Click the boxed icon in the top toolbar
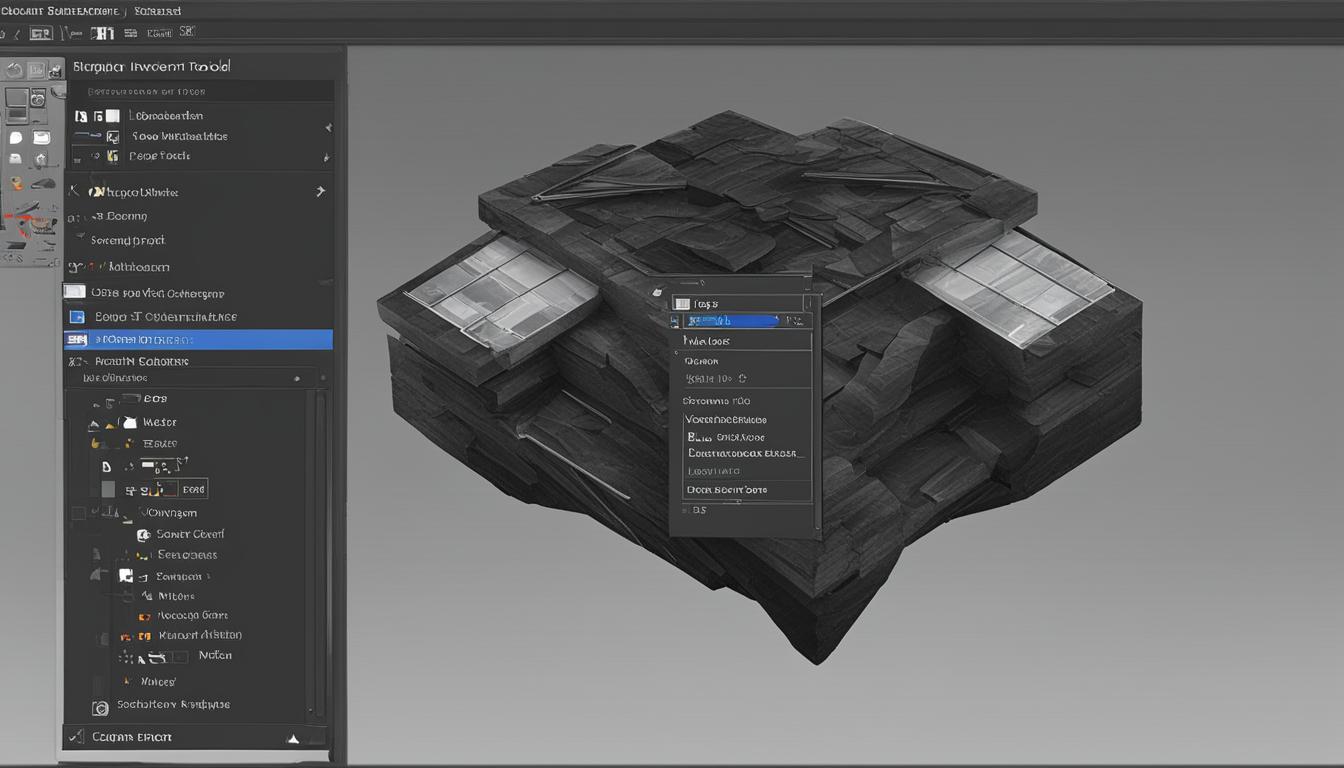 (x=41, y=33)
